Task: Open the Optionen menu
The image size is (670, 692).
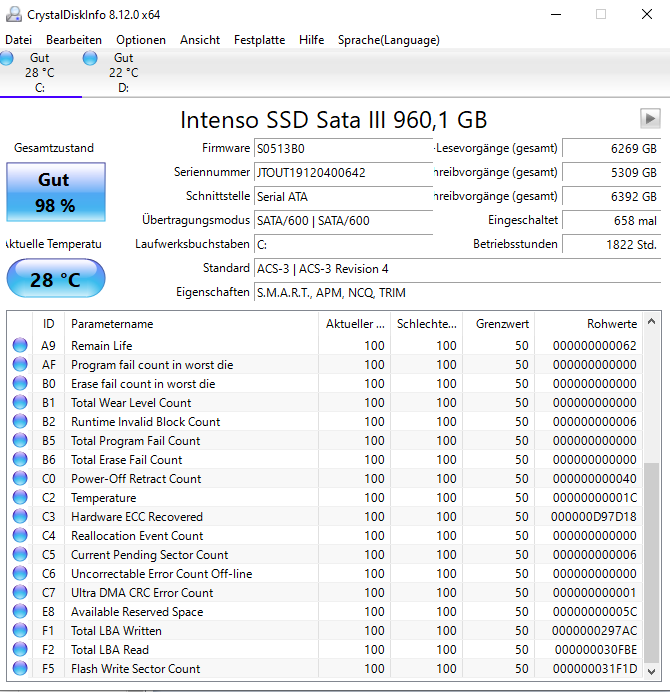Action: click(x=141, y=40)
